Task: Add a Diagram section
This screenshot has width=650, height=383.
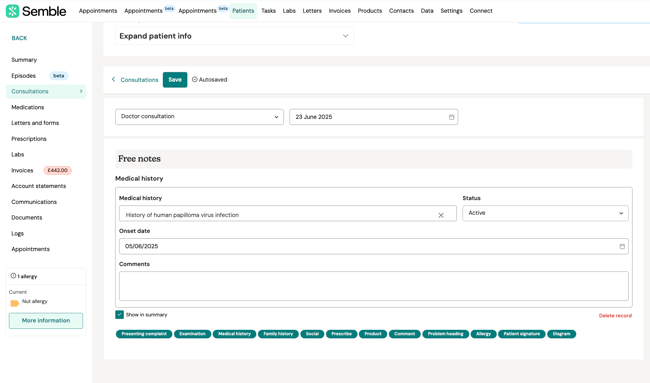Action: point(561,334)
